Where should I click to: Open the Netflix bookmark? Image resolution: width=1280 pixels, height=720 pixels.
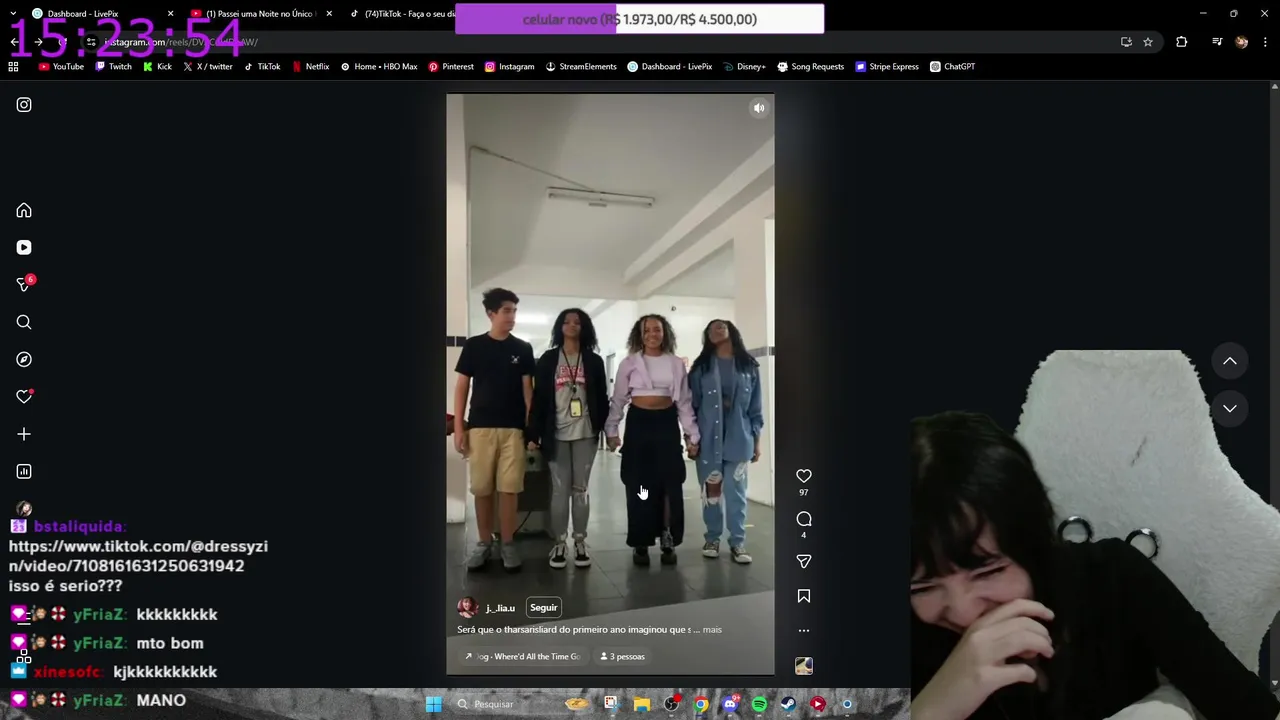pyautogui.click(x=310, y=67)
